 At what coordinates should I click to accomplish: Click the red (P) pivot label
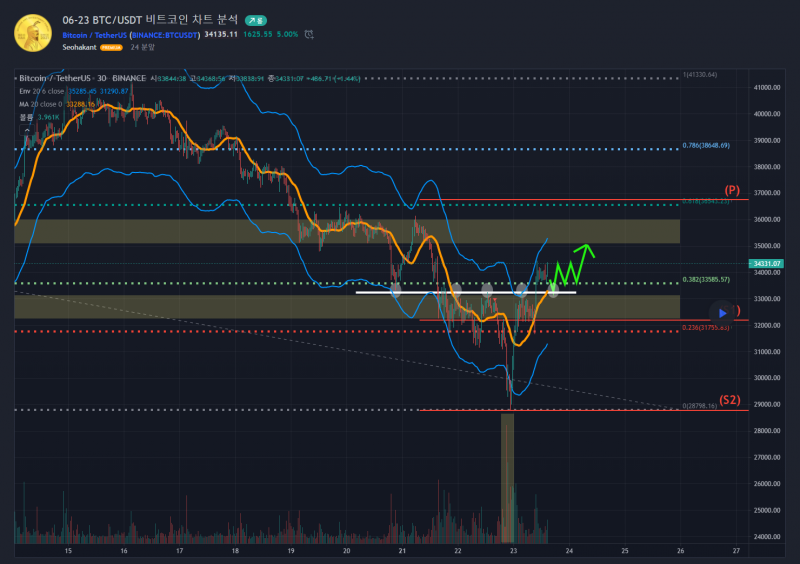732,190
